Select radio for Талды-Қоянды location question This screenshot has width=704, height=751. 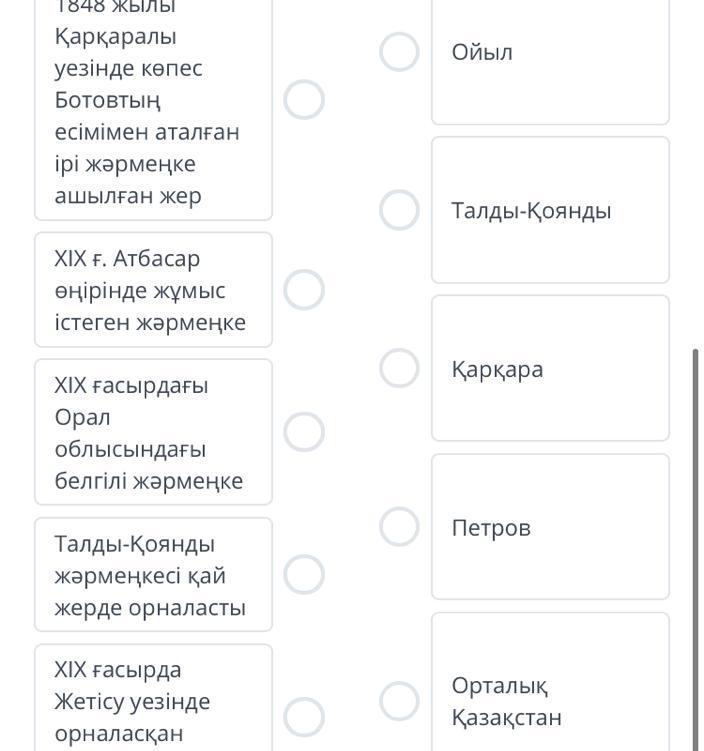pyautogui.click(x=304, y=575)
